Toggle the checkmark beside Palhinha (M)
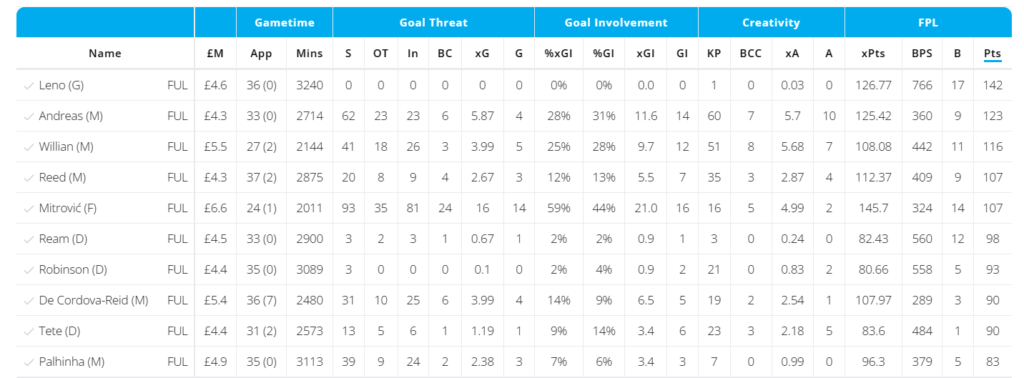1024x378 pixels. pos(29,362)
